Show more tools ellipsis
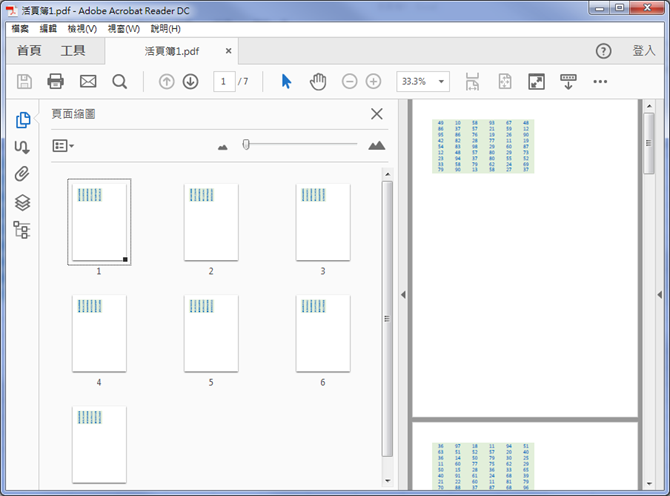 point(600,81)
